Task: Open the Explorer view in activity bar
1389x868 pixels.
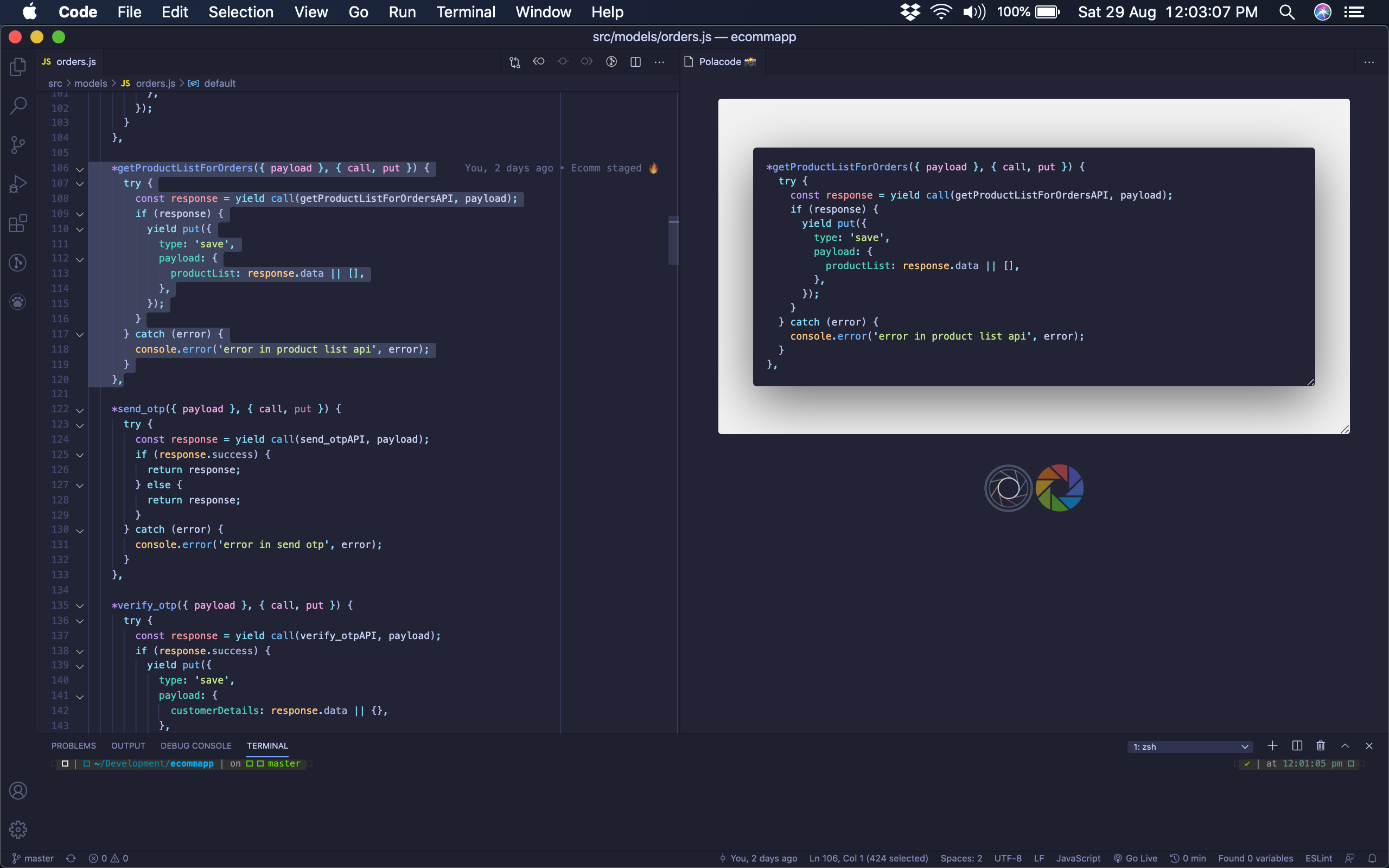Action: (x=18, y=67)
